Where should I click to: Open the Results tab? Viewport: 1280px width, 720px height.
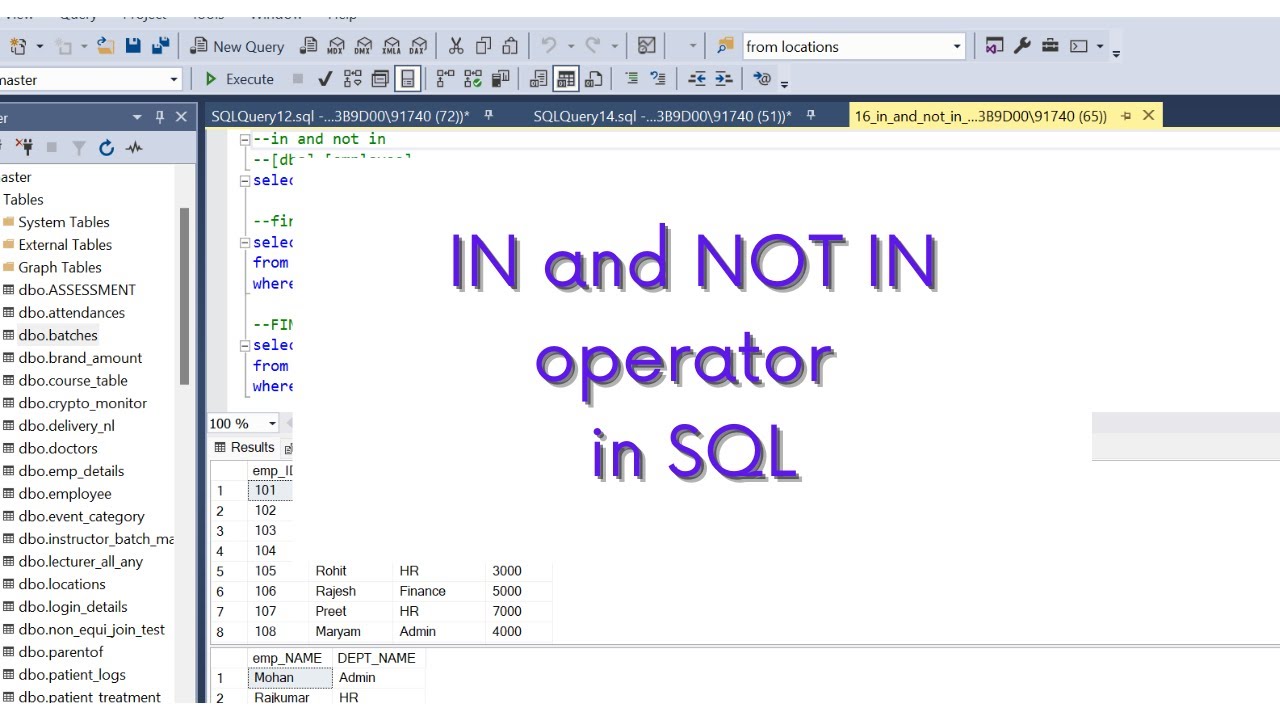click(245, 447)
